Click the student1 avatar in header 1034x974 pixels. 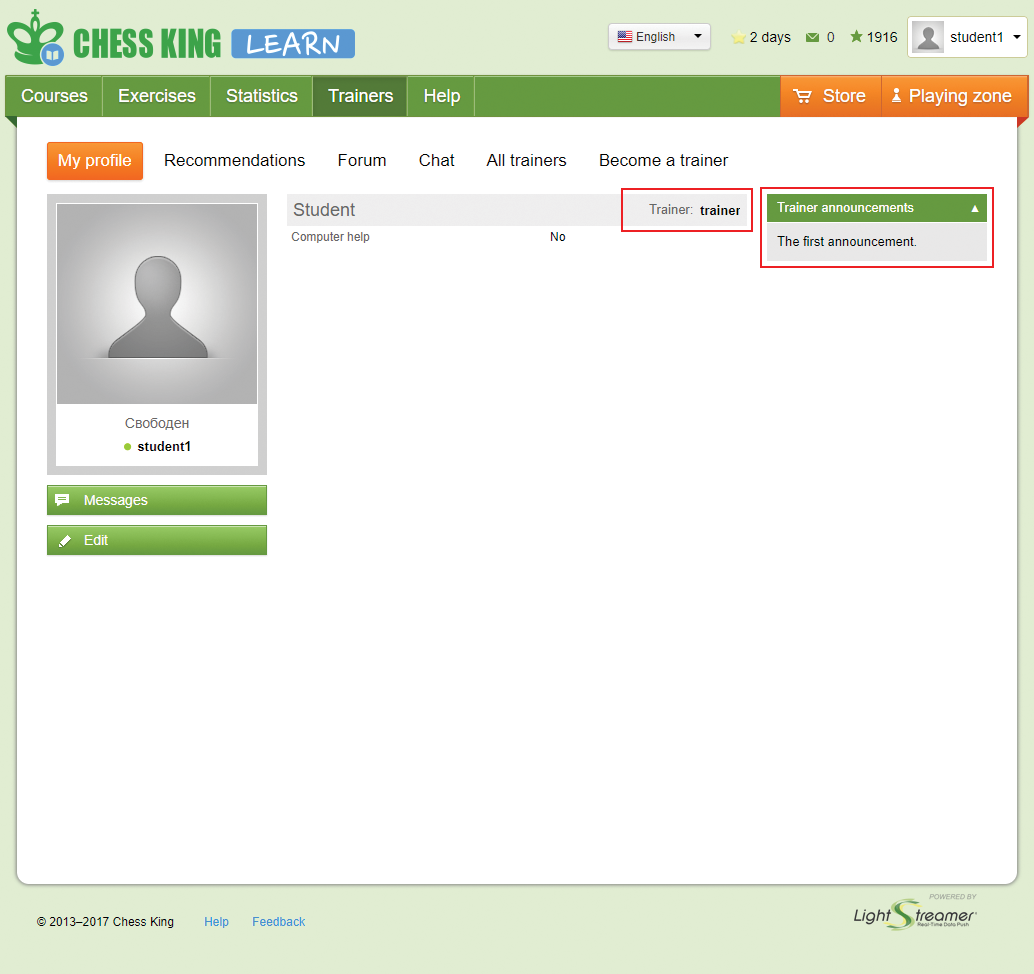pos(928,37)
